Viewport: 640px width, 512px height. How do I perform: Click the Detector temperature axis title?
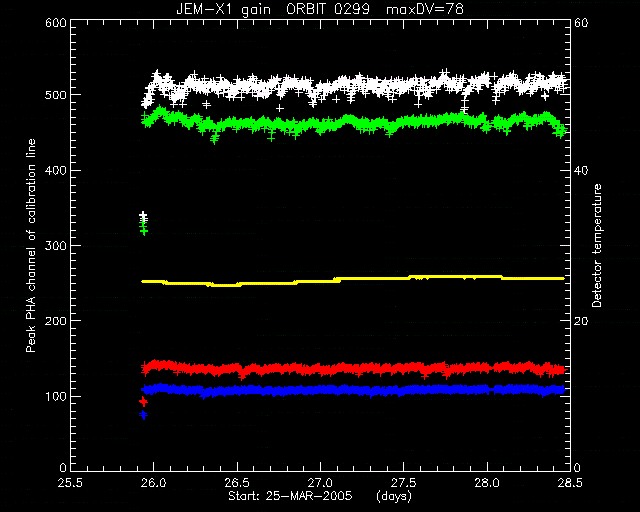(597, 246)
